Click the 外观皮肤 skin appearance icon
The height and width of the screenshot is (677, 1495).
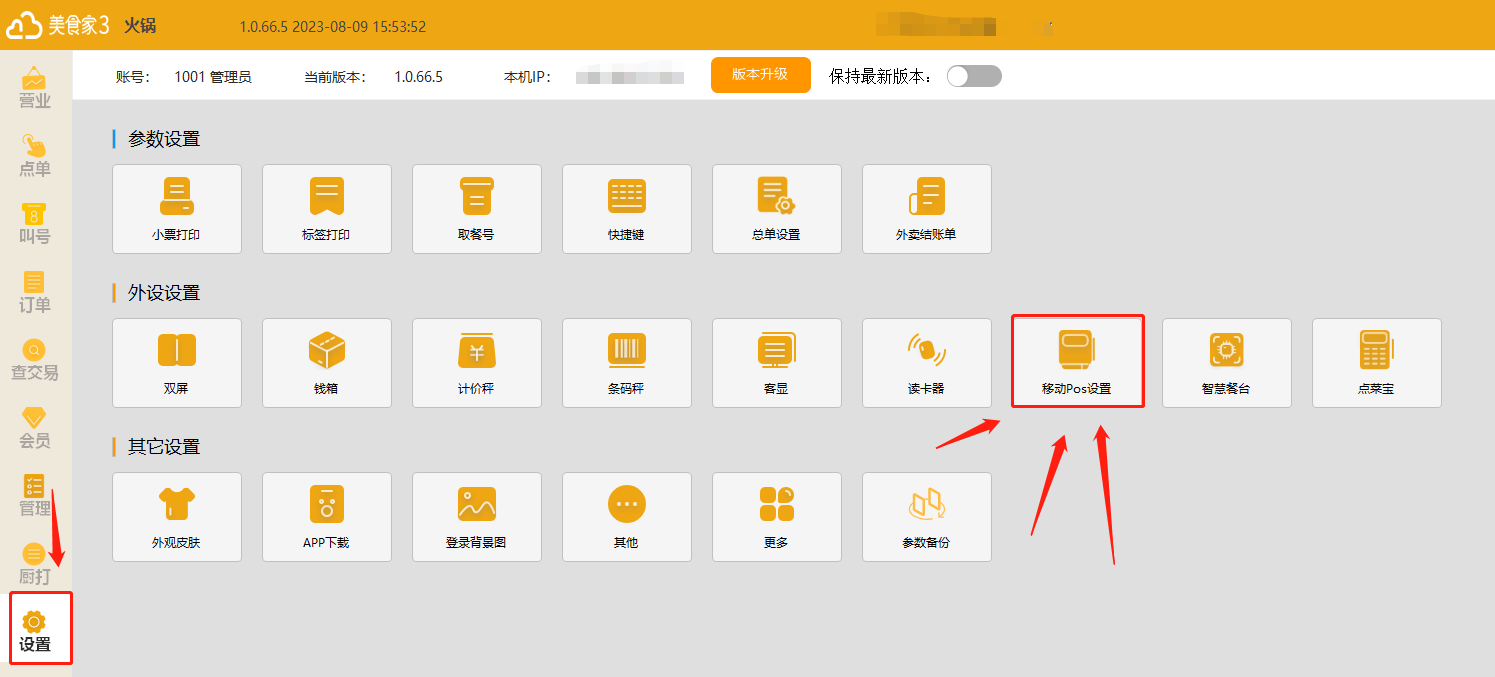pos(177,517)
